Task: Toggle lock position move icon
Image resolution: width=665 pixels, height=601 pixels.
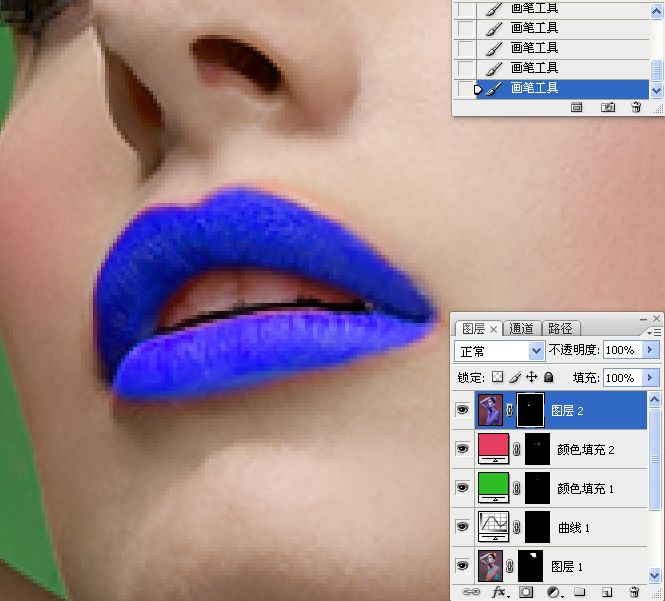Action: pyautogui.click(x=531, y=377)
